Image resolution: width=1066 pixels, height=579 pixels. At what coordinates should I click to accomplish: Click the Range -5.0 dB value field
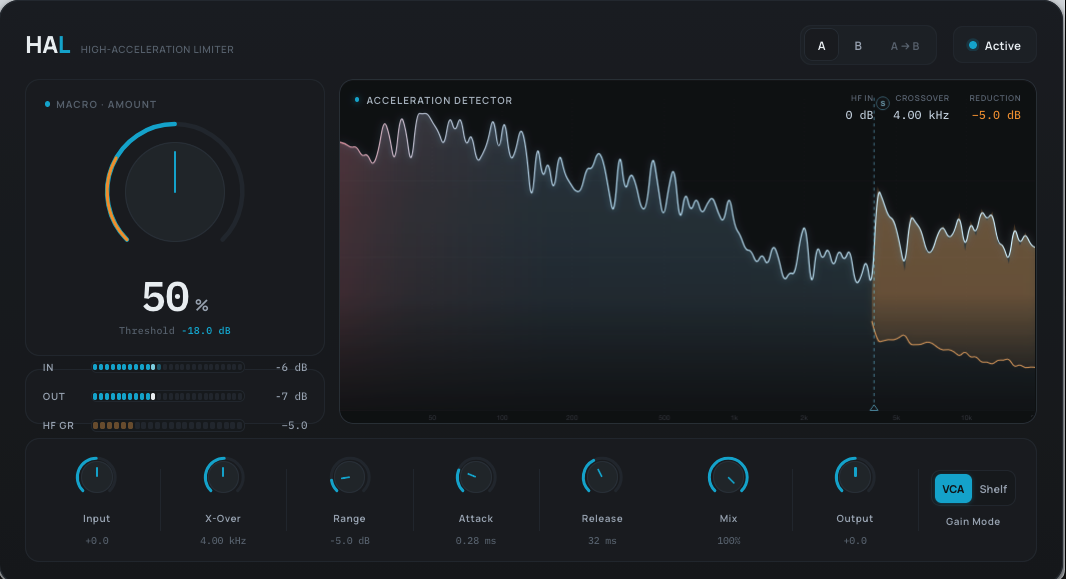tap(349, 541)
